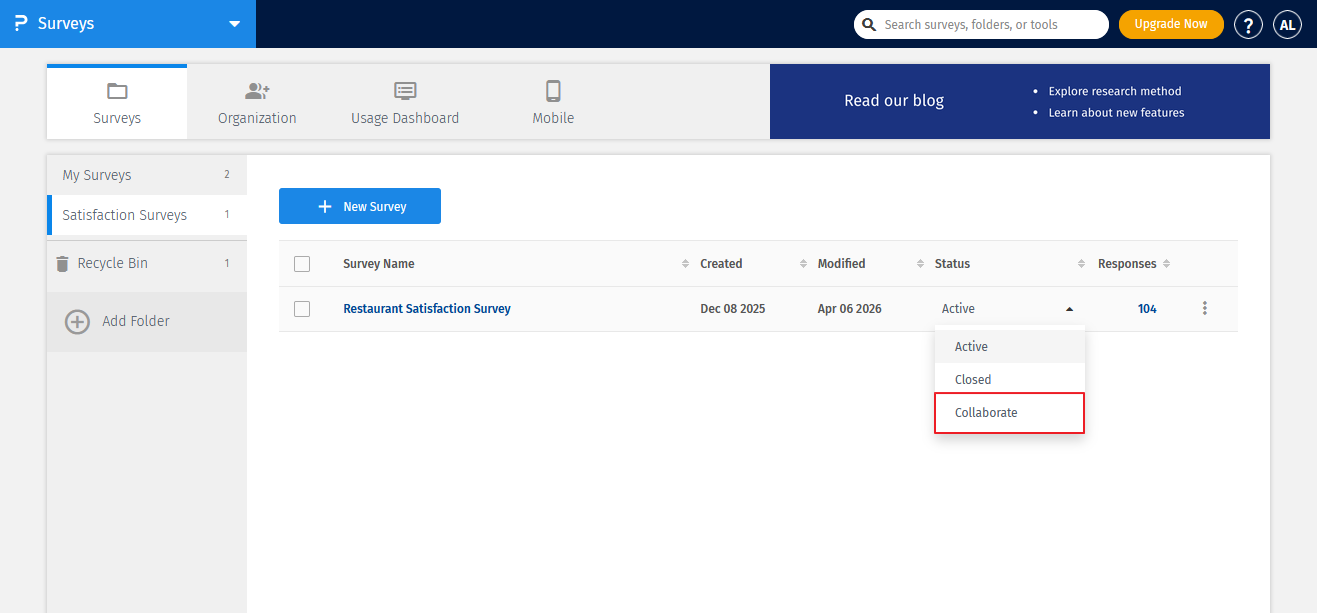This screenshot has width=1317, height=613.
Task: Click the New Survey button
Action: (360, 206)
